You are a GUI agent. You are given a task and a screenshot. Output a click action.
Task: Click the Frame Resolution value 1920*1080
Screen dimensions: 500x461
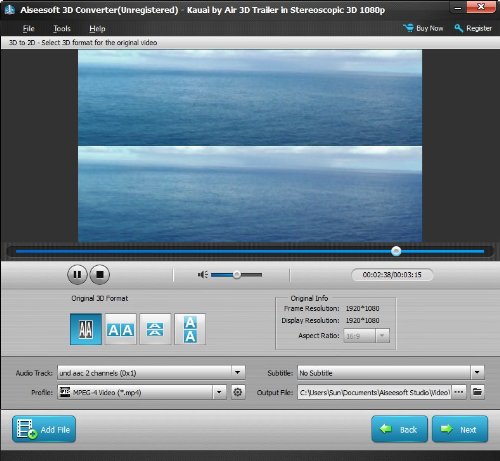(x=362, y=308)
